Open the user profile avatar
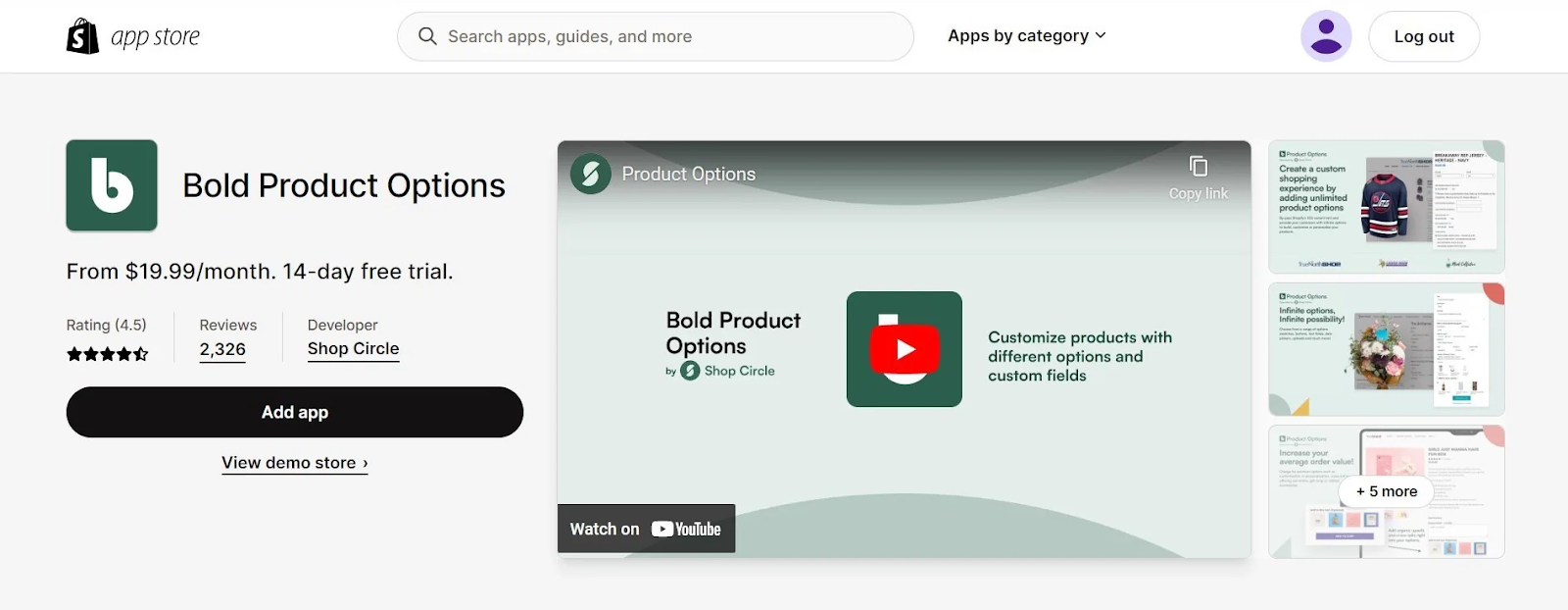Screen dimensions: 1568x610 [1326, 36]
